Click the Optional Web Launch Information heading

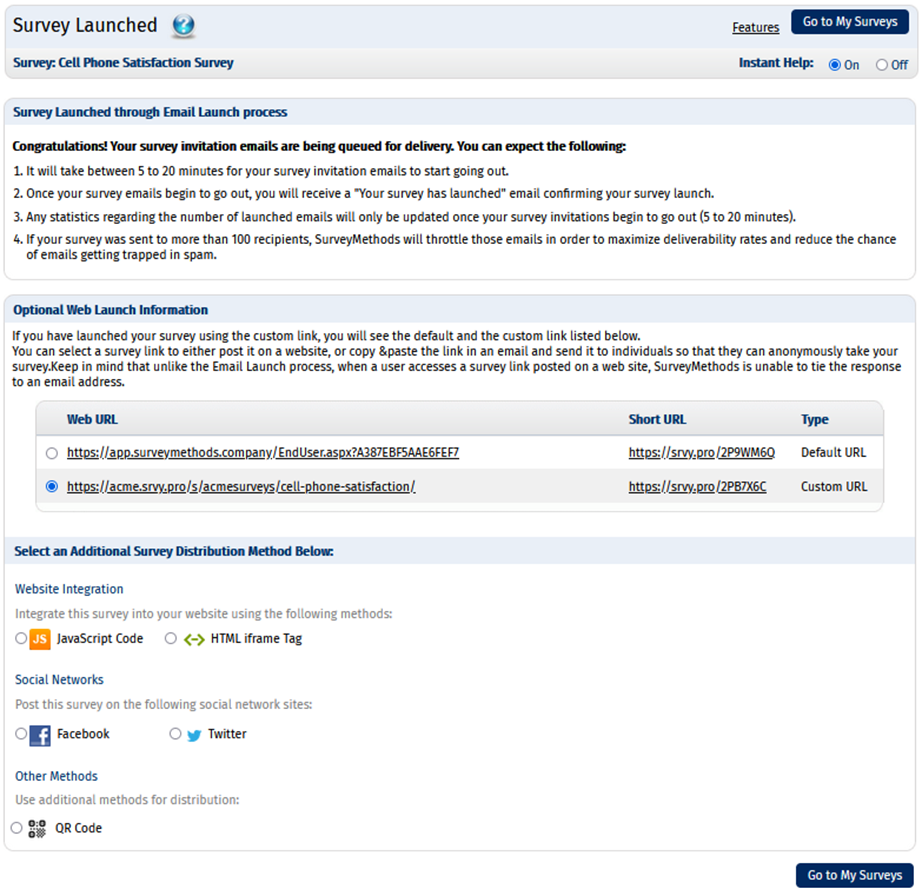pyautogui.click(x=111, y=310)
